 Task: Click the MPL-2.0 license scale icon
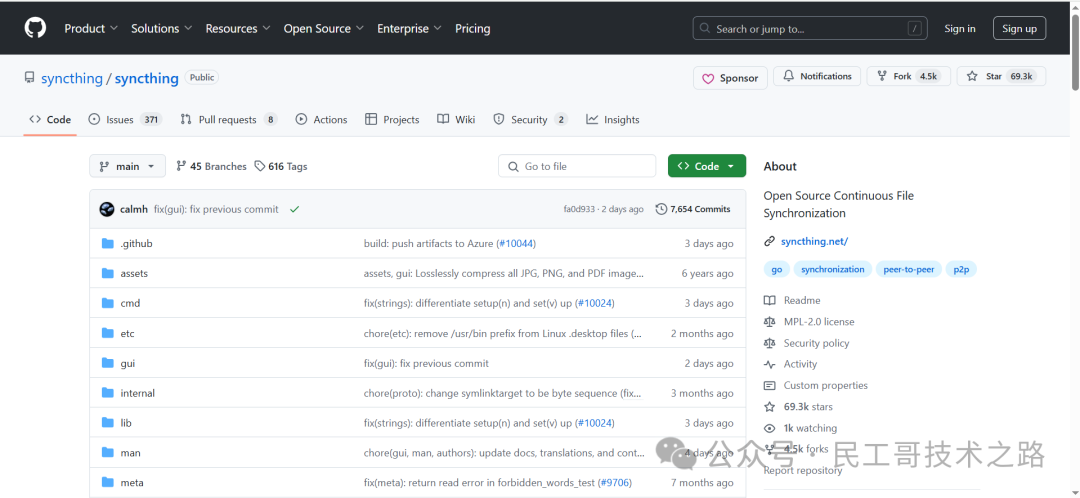click(769, 322)
